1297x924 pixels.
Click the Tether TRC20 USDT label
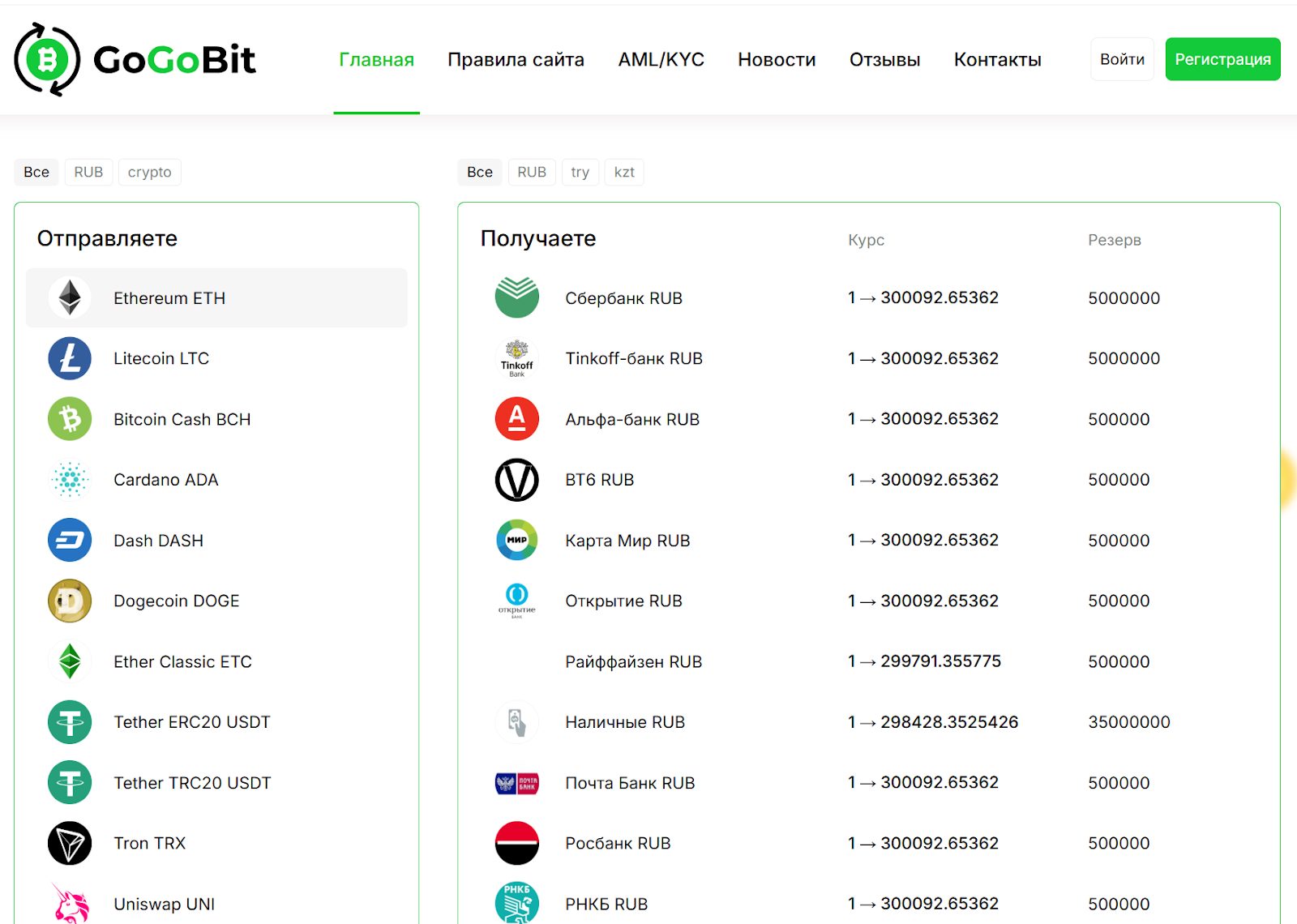click(192, 783)
